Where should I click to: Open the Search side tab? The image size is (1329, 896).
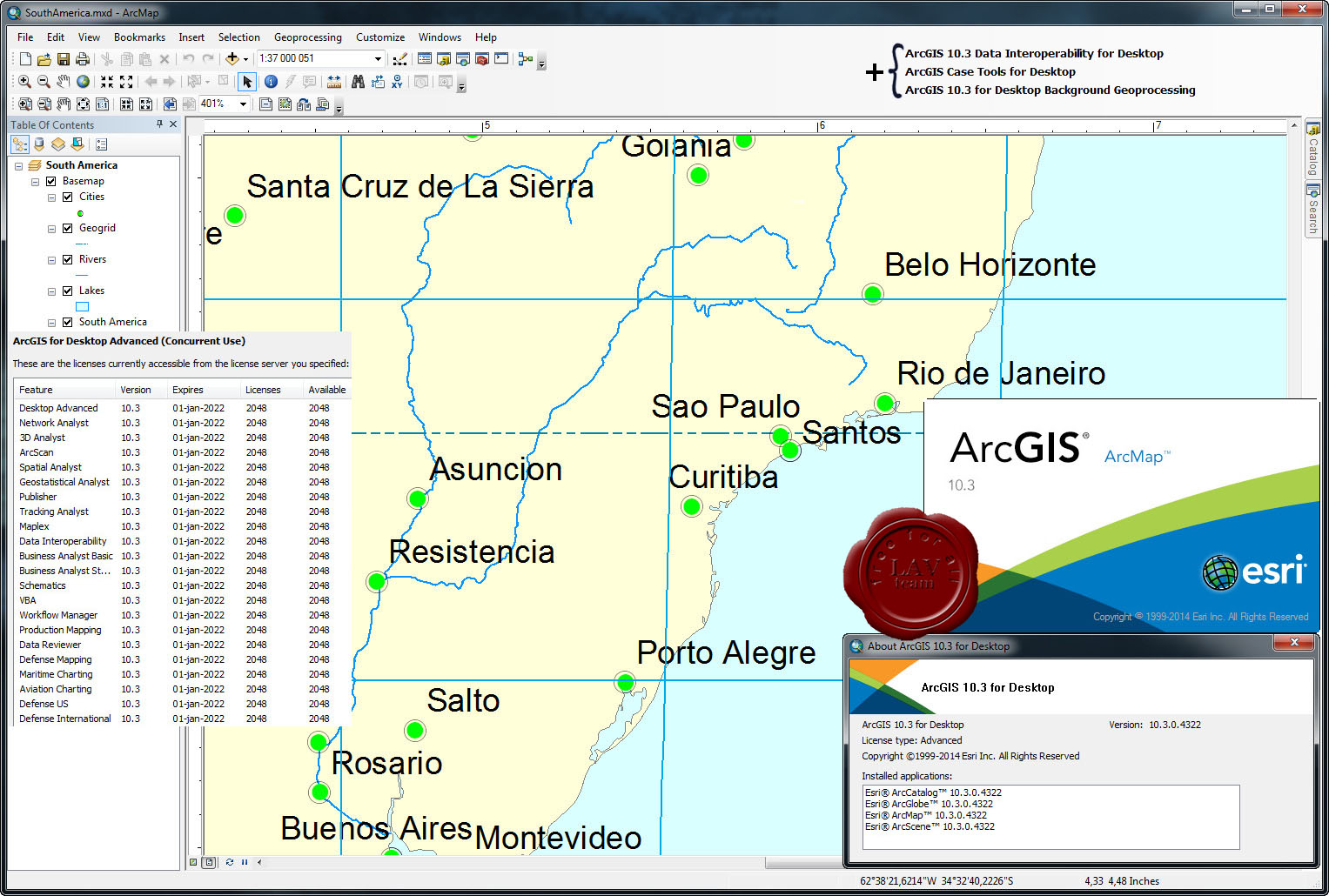tap(1312, 209)
